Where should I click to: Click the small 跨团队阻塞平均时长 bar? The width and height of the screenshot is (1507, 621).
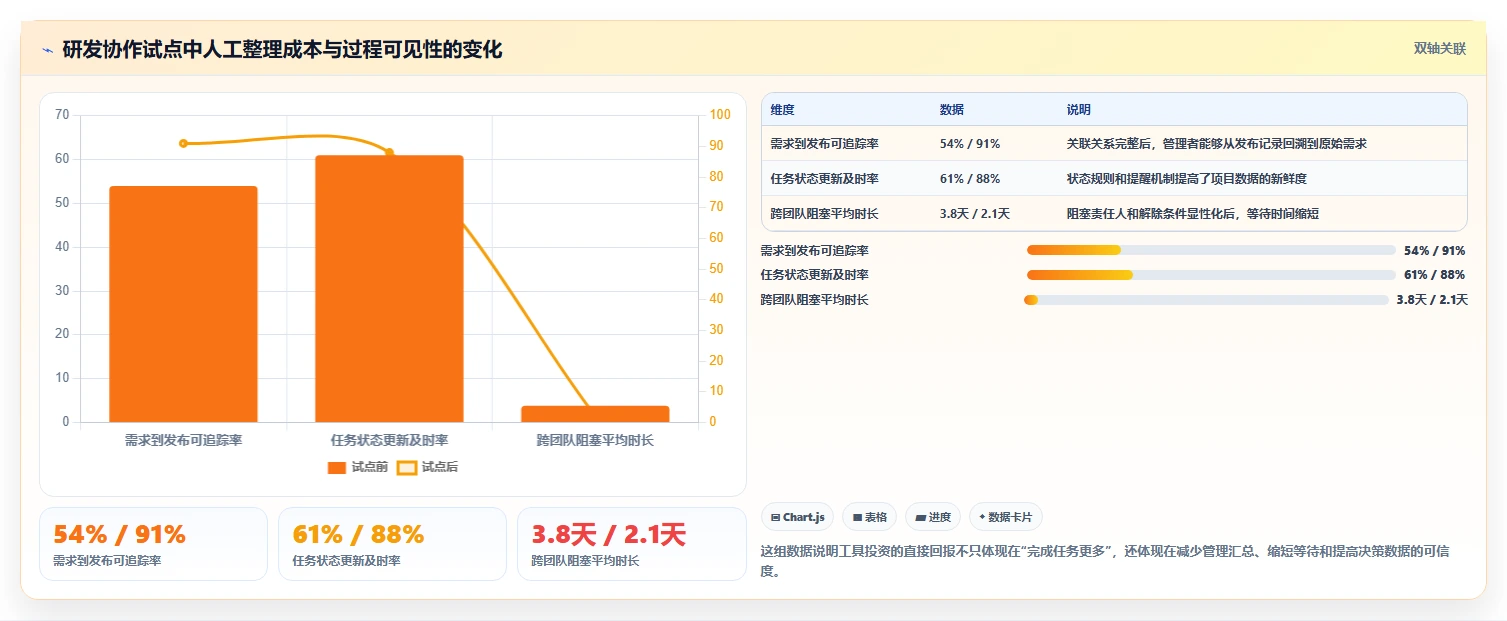[595, 414]
